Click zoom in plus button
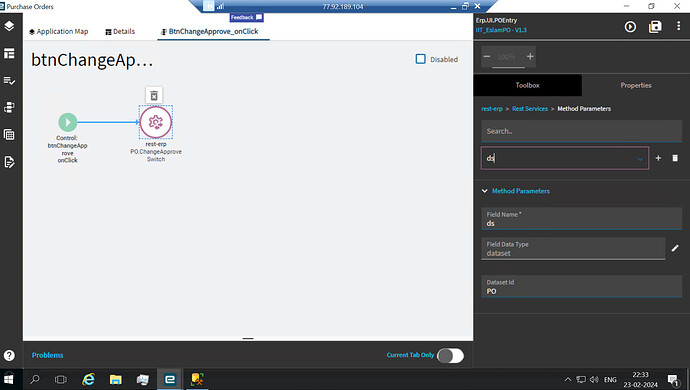The image size is (690, 390). 530,56
